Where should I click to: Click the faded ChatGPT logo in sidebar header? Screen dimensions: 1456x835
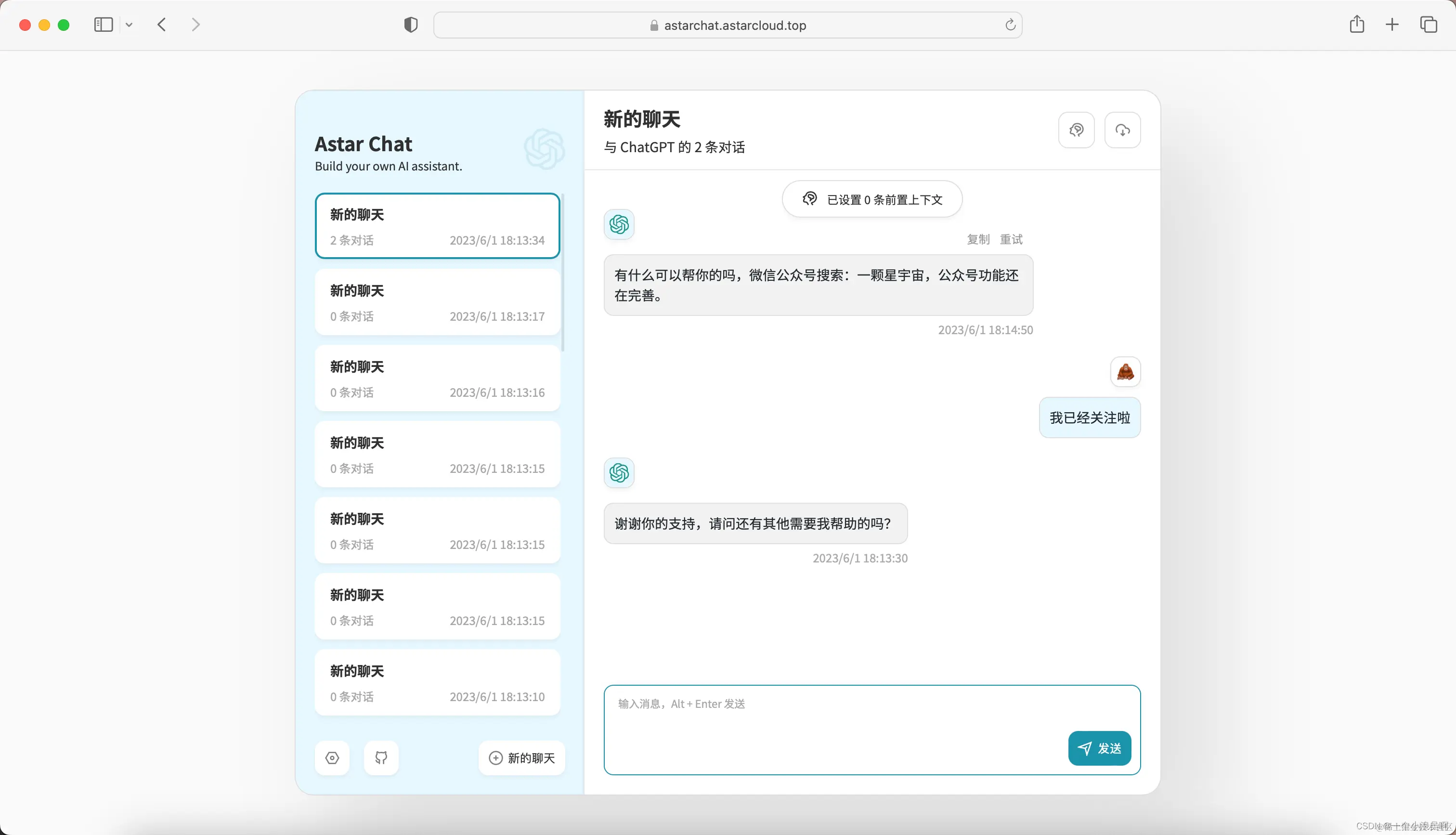tap(544, 148)
